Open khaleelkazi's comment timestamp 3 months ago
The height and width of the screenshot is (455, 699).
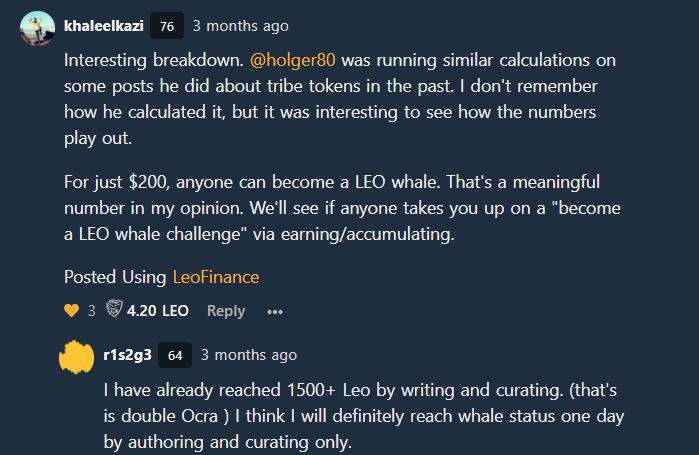(241, 26)
